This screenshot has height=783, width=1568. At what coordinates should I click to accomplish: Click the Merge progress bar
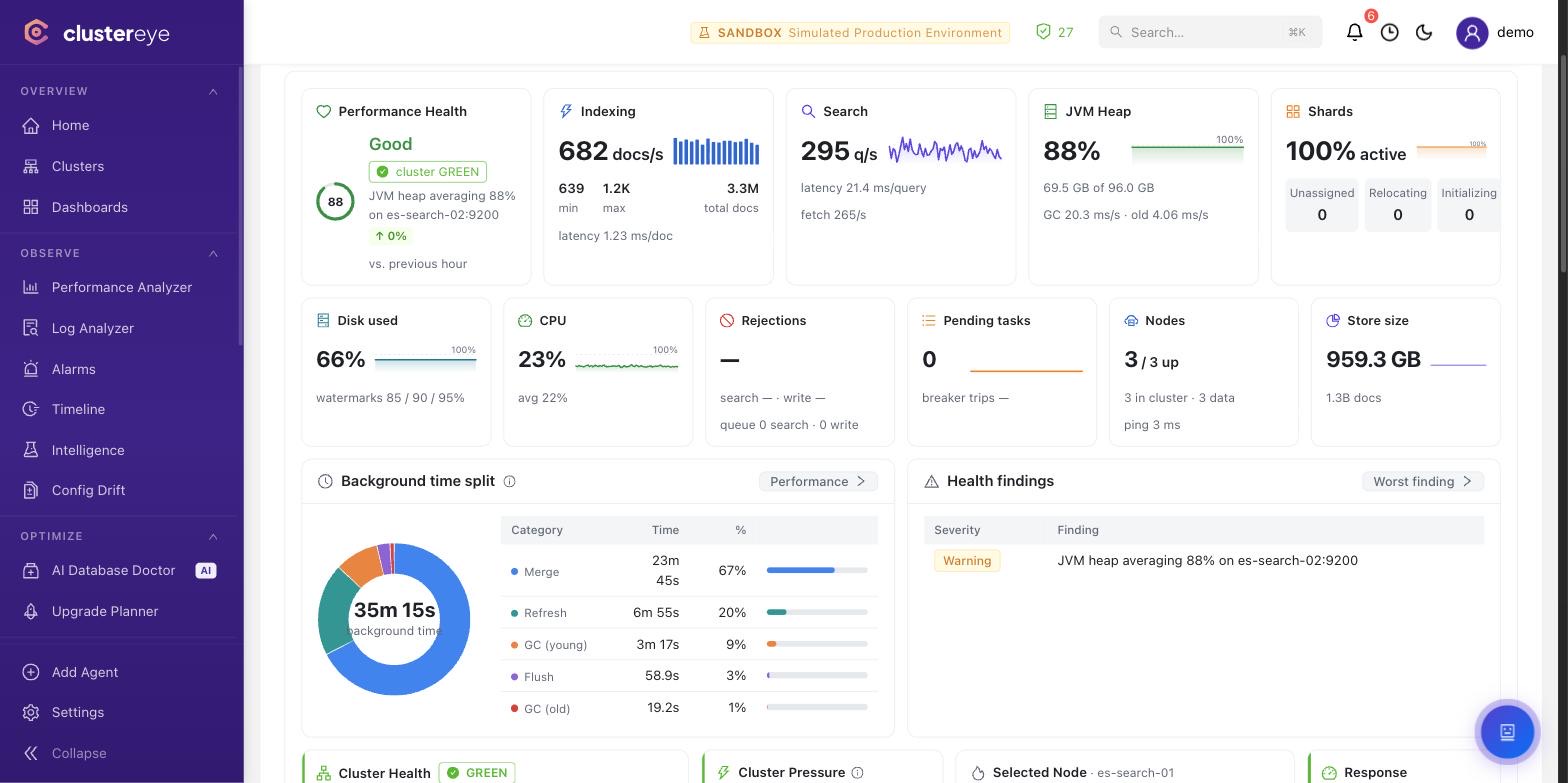(x=817, y=570)
